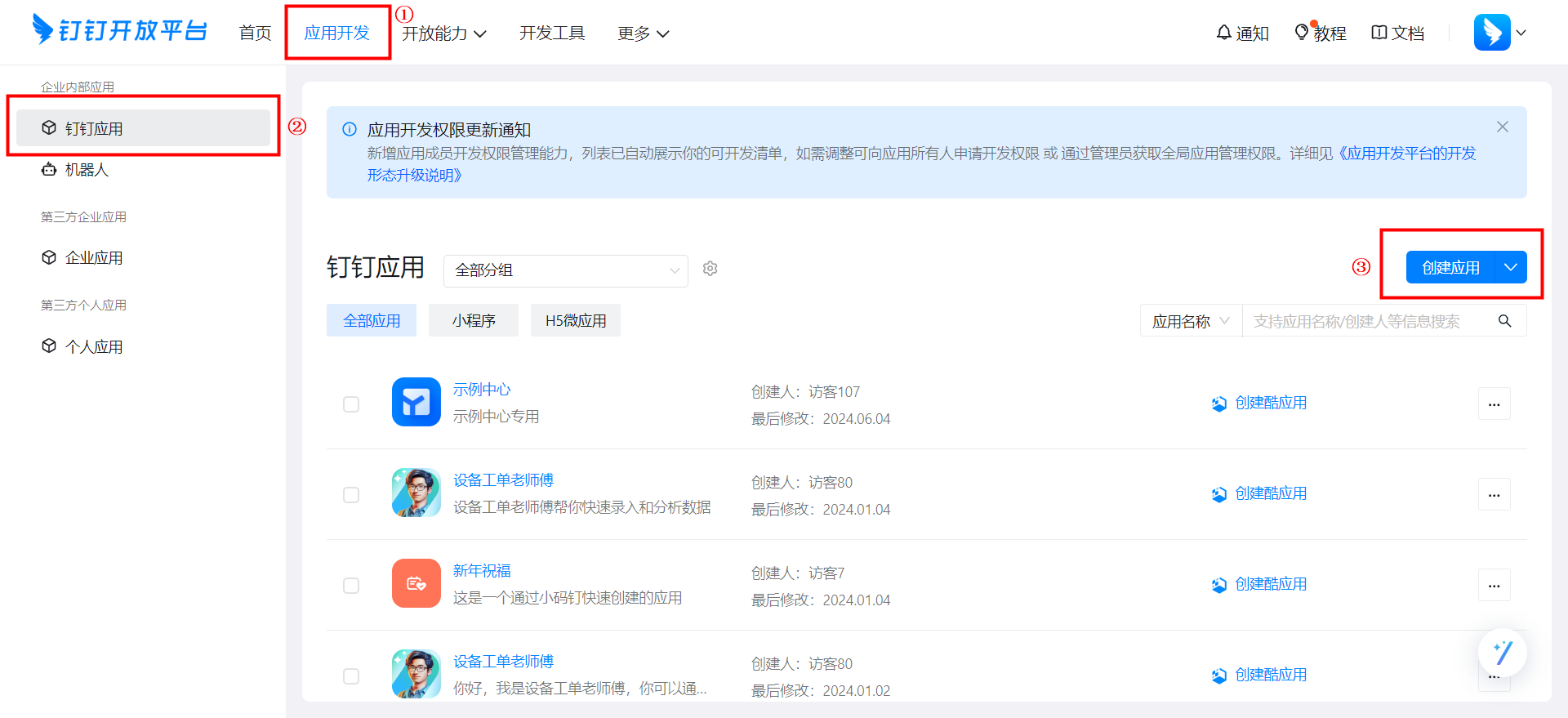Select the H5微应用 filter tab
This screenshot has height=718, width=1568.
click(x=576, y=320)
